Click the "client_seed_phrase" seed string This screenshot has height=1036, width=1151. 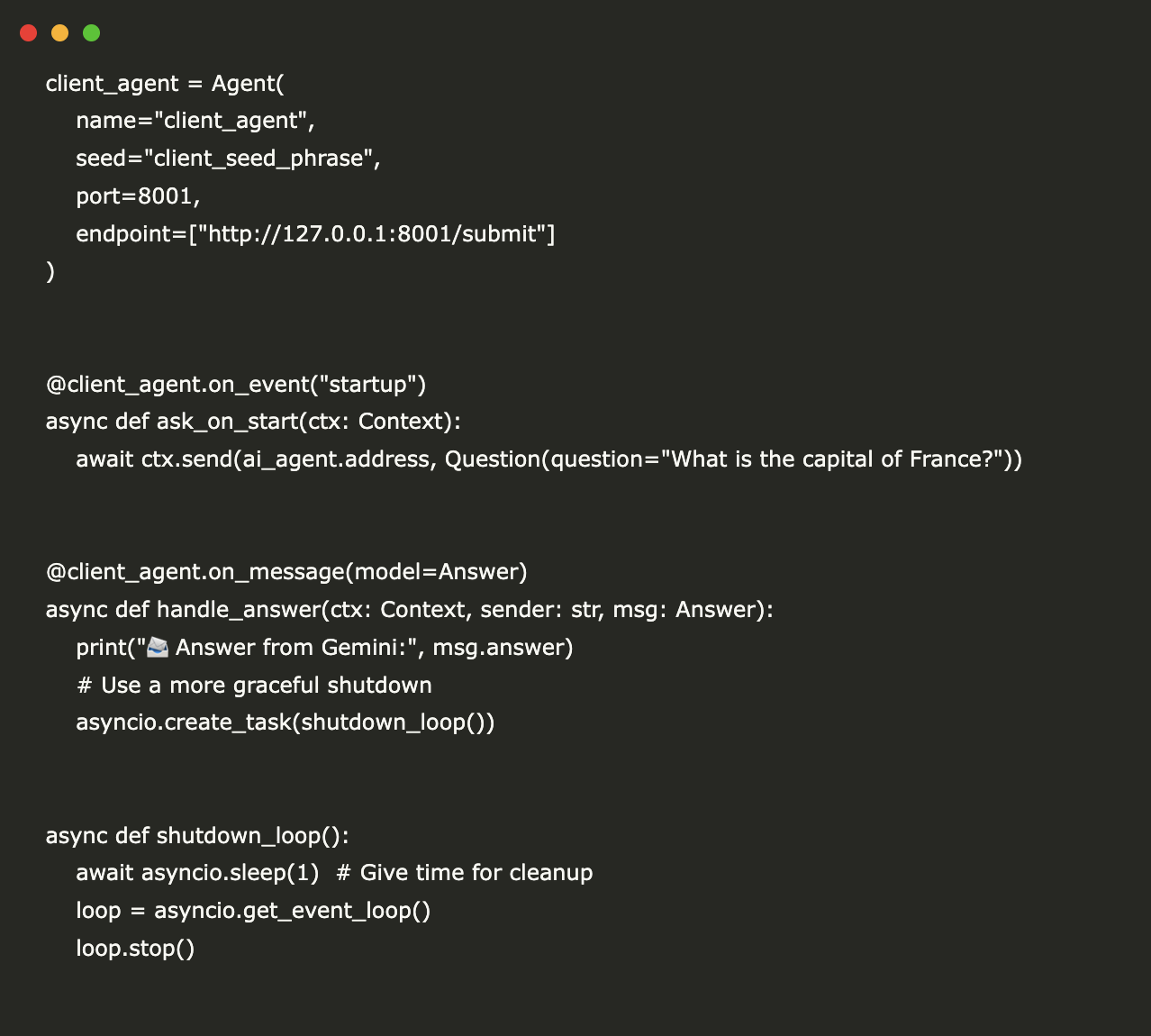point(258,159)
